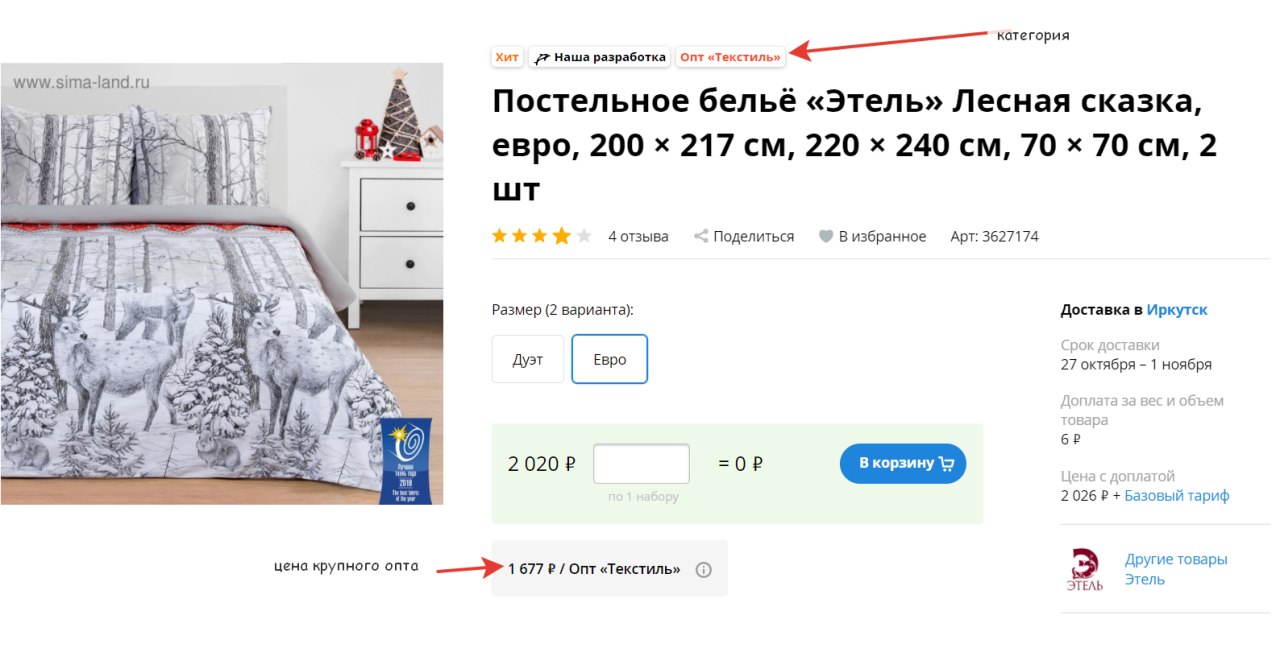Open the 4 отзыва reviews link

638,237
